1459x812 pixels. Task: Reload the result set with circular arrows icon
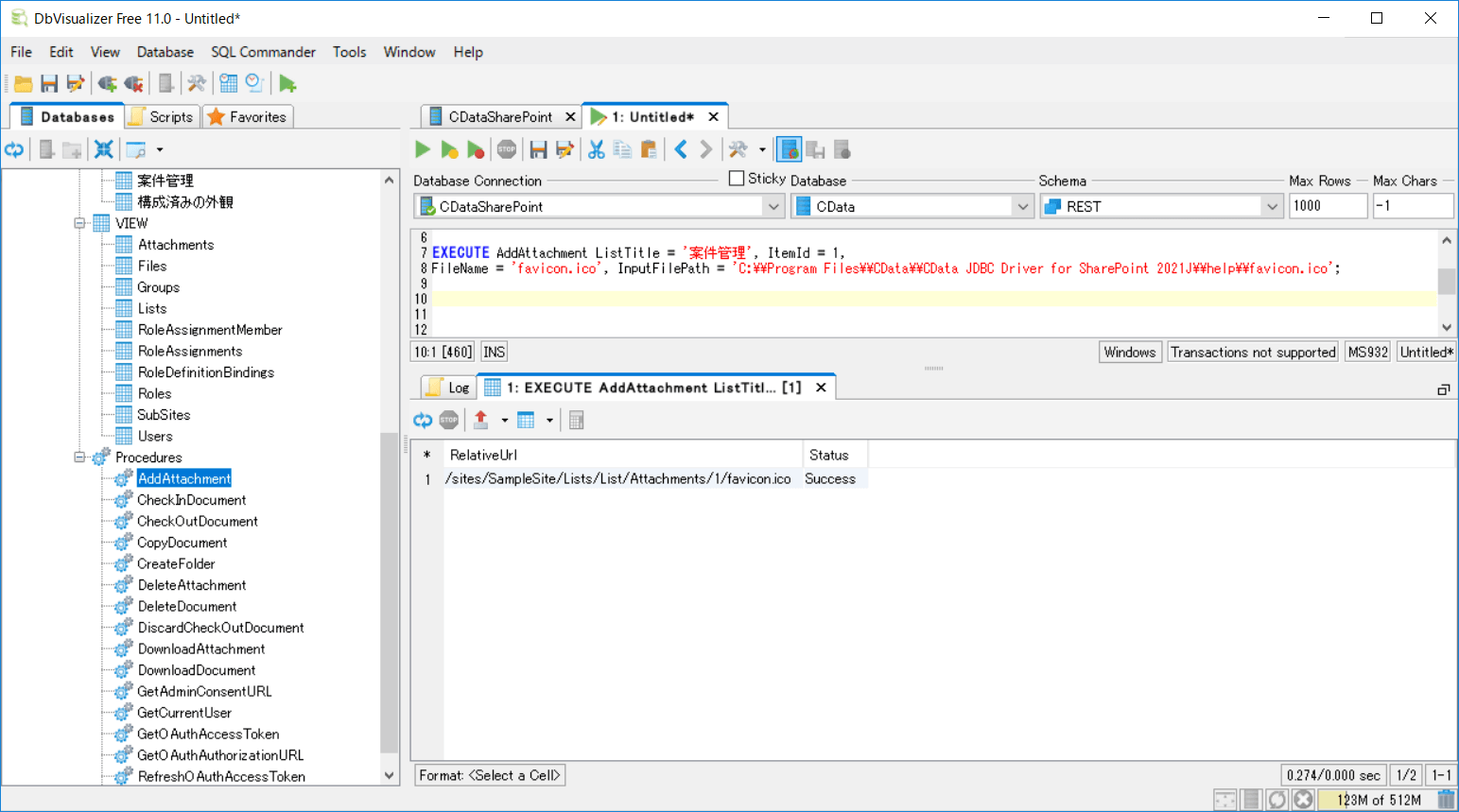pos(423,420)
